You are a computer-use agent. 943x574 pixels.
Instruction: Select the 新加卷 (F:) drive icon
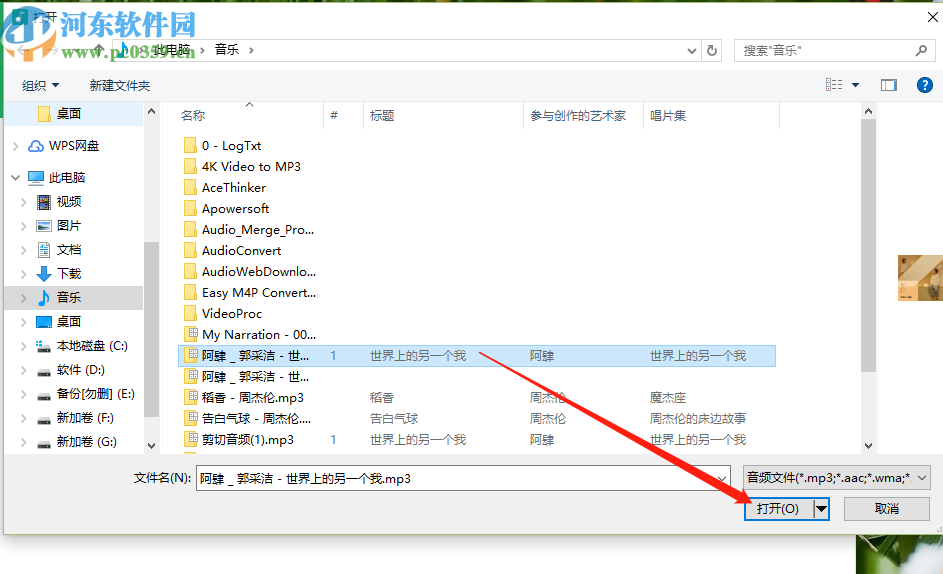click(x=44, y=419)
